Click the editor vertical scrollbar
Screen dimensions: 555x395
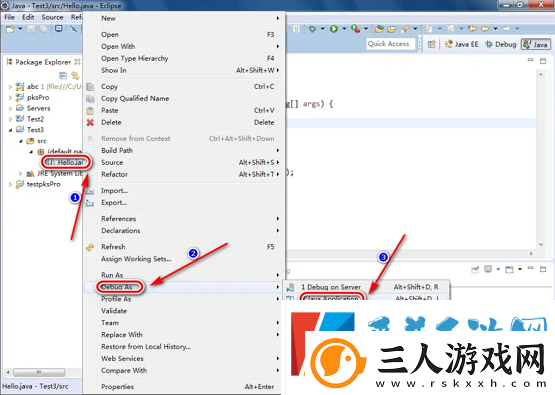point(540,159)
